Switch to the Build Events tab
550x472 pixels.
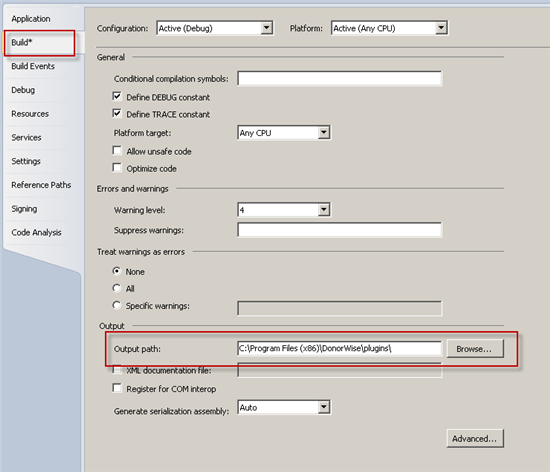tap(33, 66)
